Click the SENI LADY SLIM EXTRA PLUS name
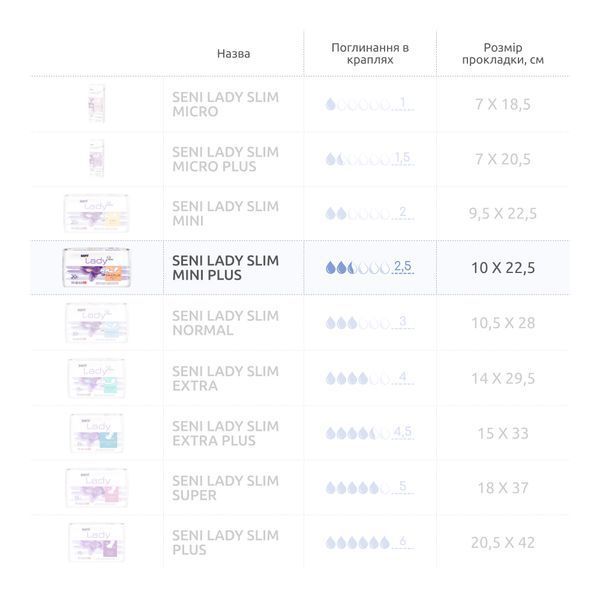Viewport: 600px width, 600px height. [225, 433]
